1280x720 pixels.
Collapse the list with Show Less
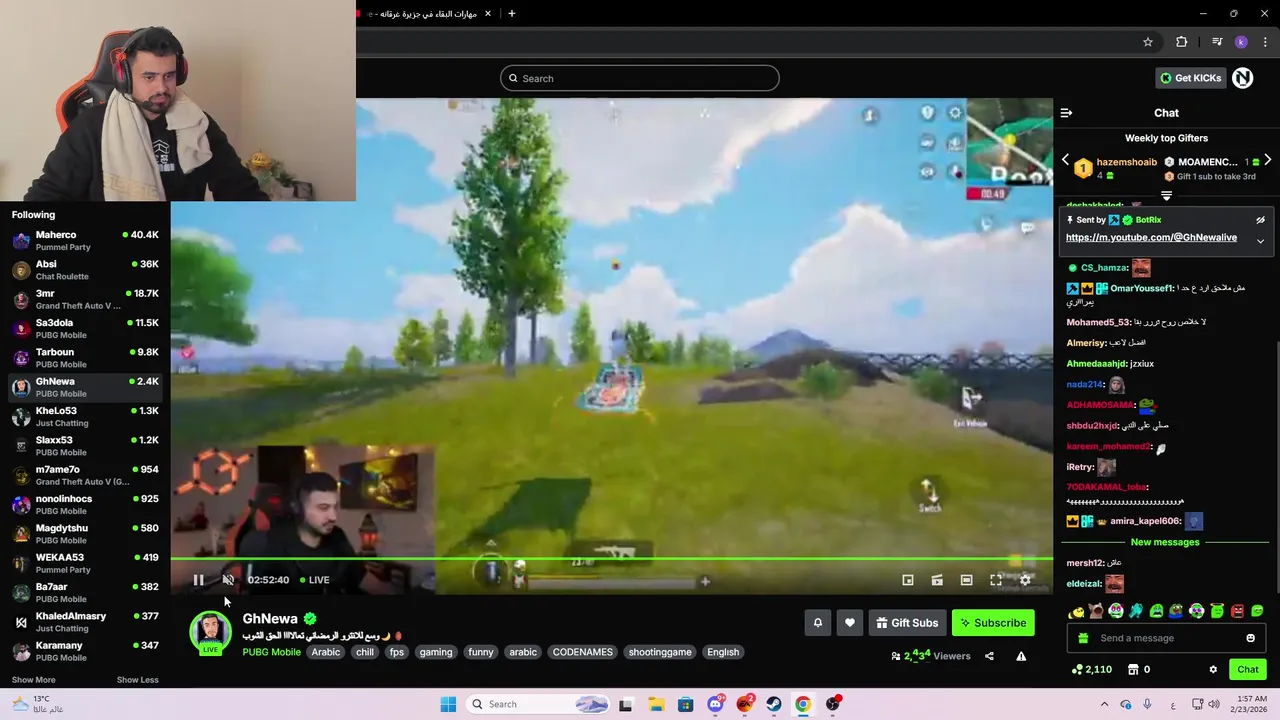point(137,680)
